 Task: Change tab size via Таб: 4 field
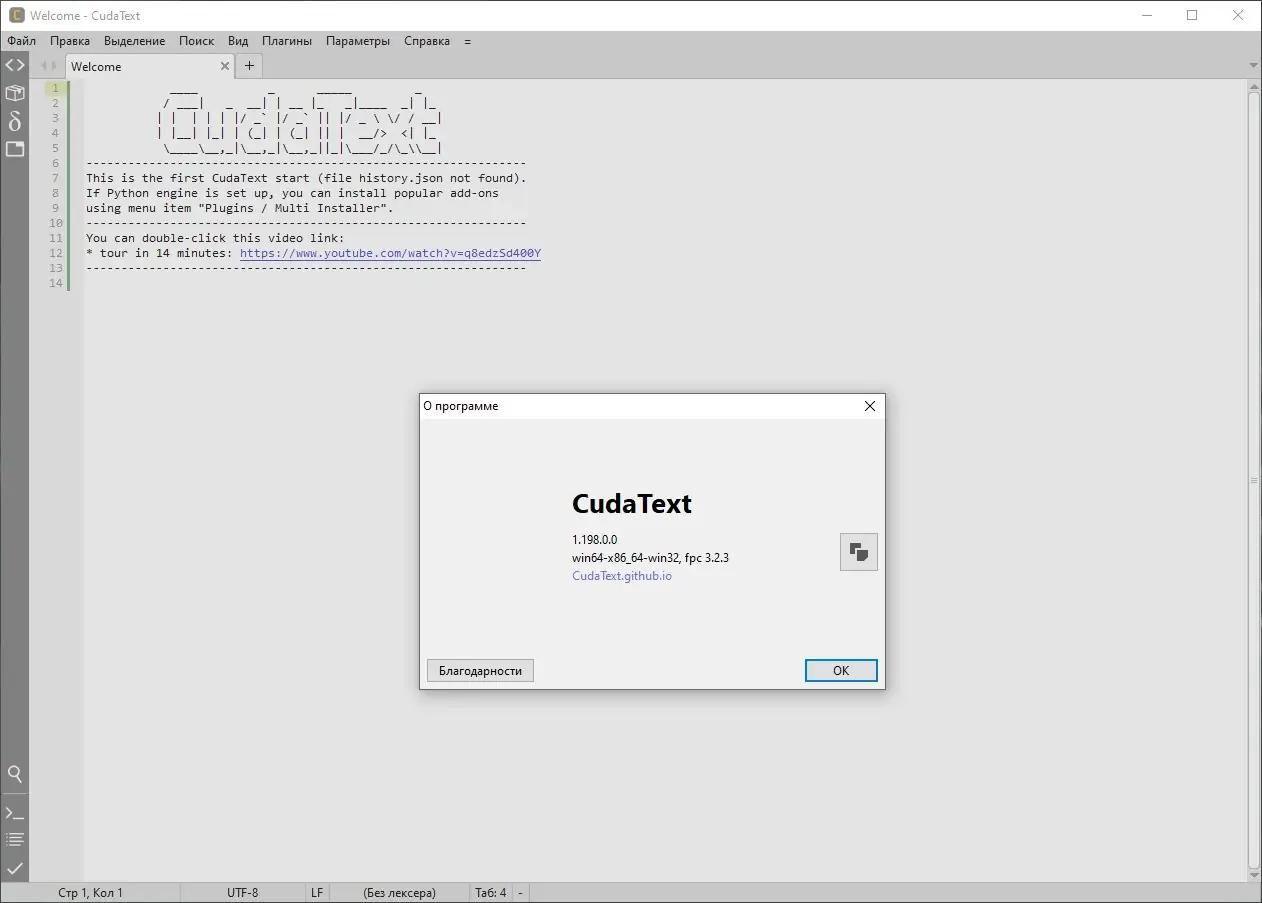click(x=490, y=892)
